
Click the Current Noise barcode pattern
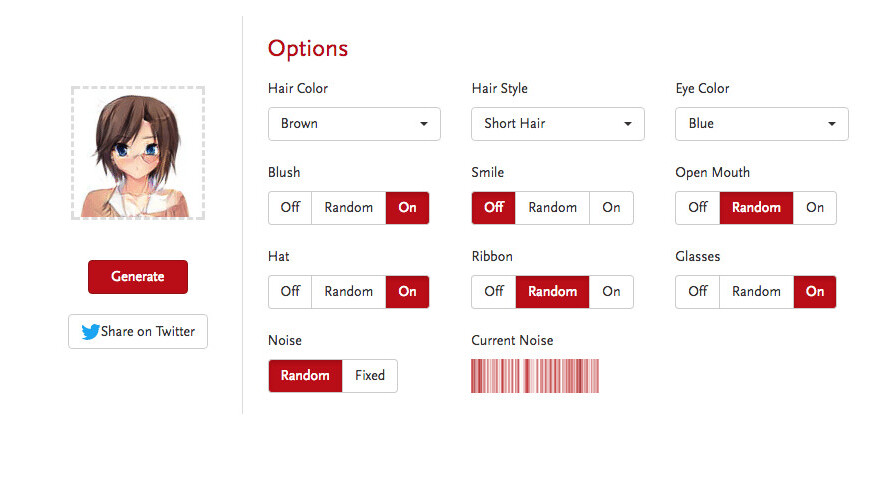[x=535, y=376]
